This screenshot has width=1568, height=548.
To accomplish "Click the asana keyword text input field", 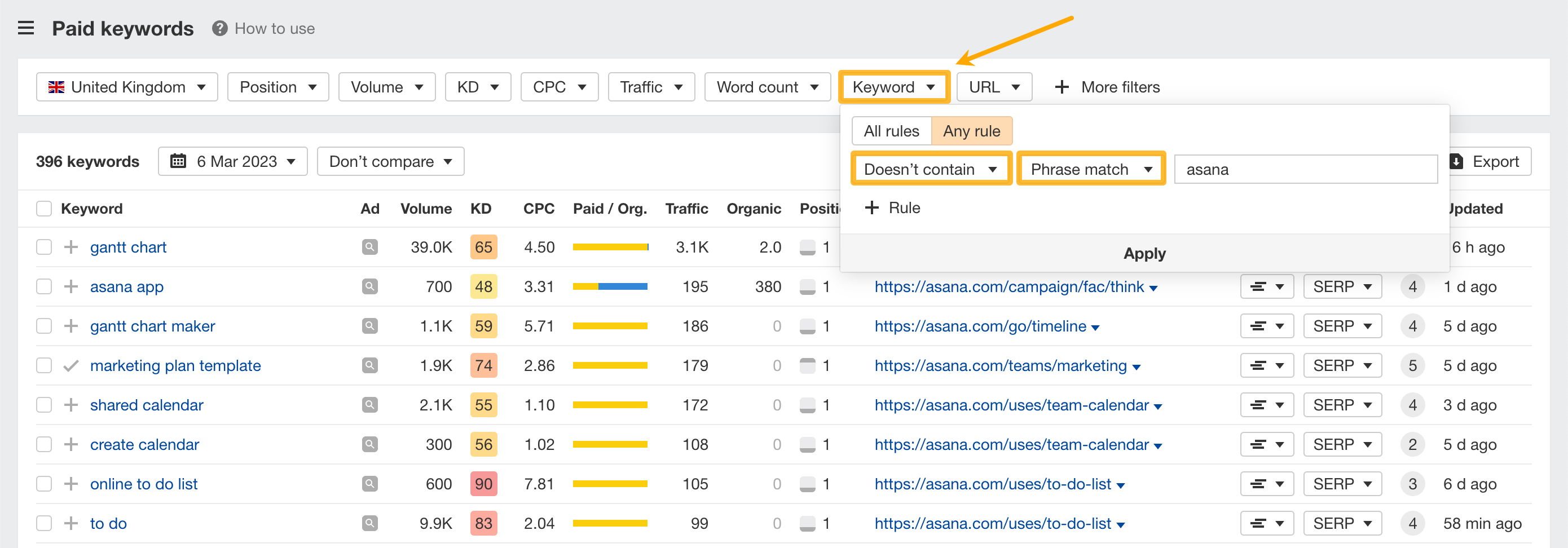I will coord(1306,169).
